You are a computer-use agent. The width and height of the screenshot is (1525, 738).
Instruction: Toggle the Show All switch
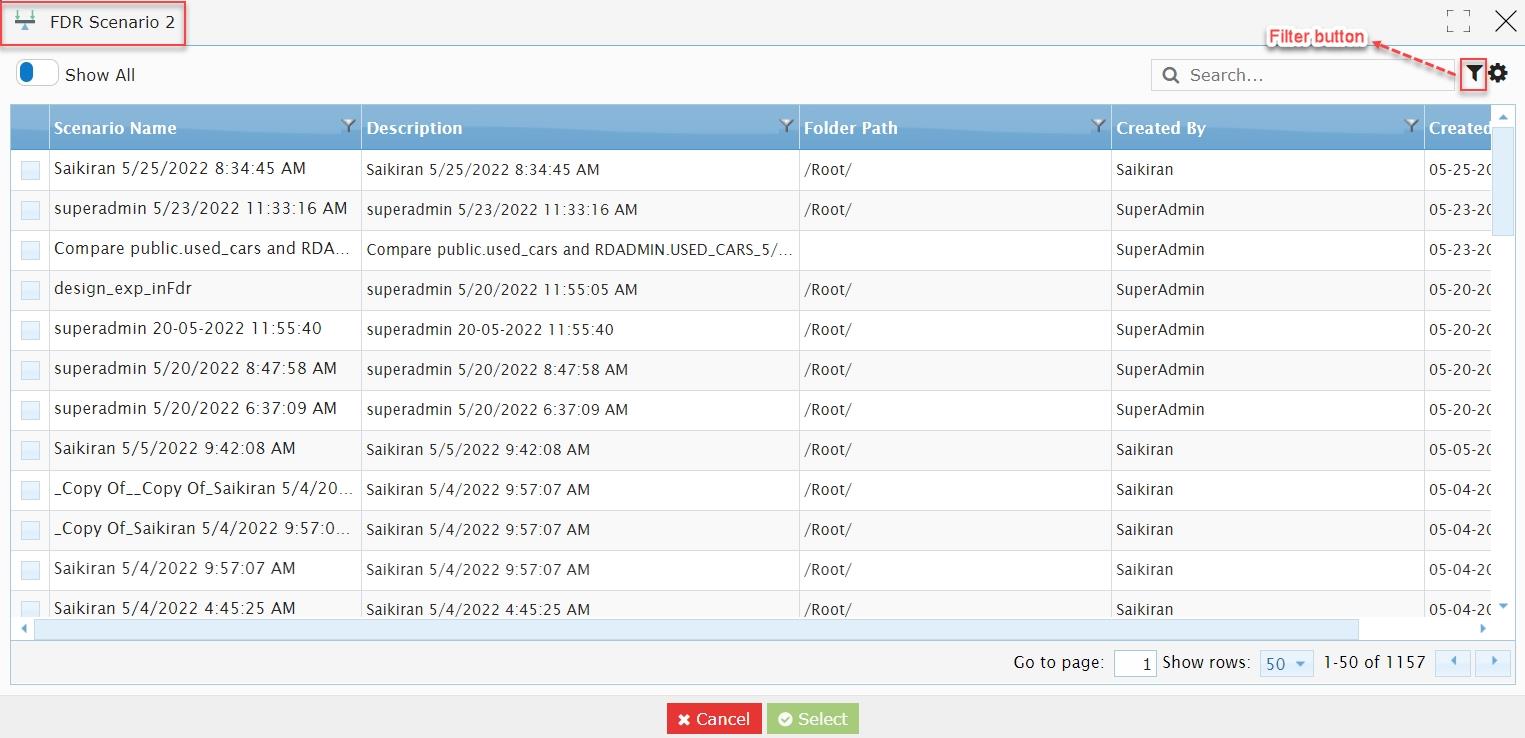click(37, 73)
